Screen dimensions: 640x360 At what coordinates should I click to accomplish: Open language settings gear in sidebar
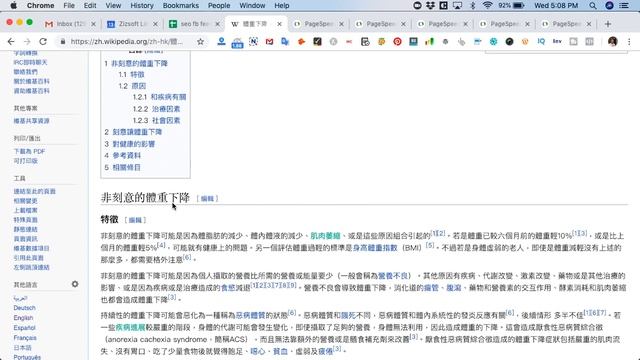pyautogui.click(x=75, y=284)
